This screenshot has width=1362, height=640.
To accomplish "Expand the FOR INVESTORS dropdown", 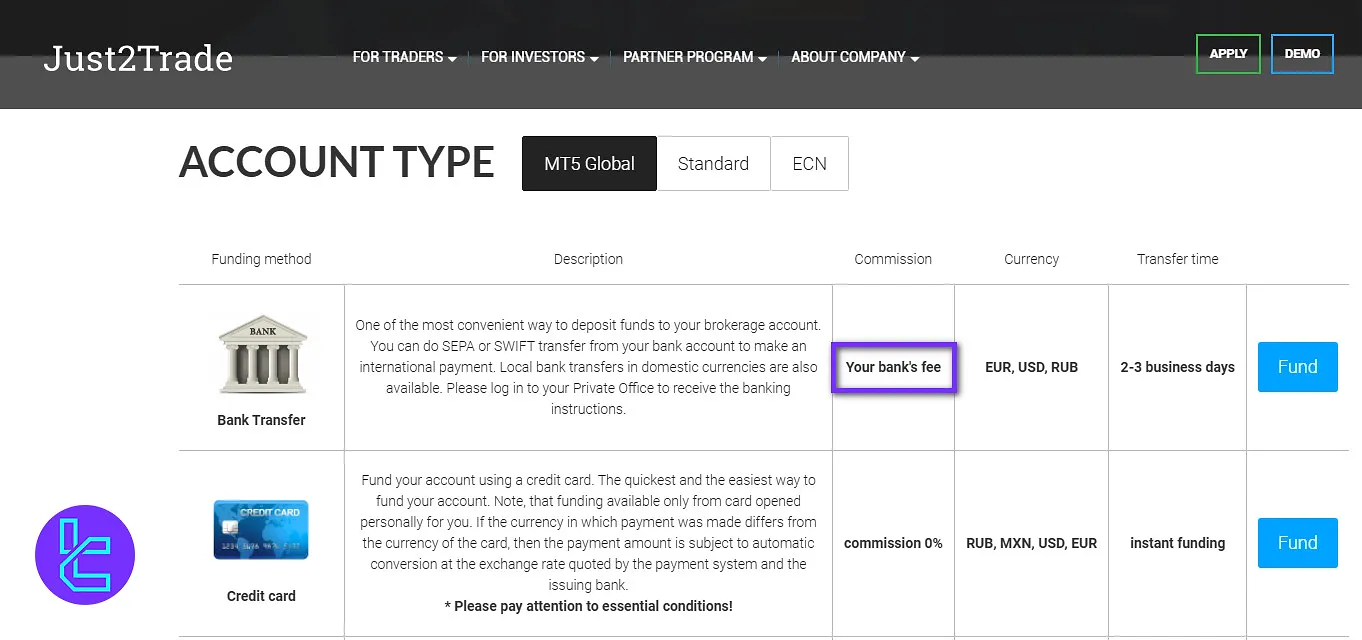I will 538,57.
